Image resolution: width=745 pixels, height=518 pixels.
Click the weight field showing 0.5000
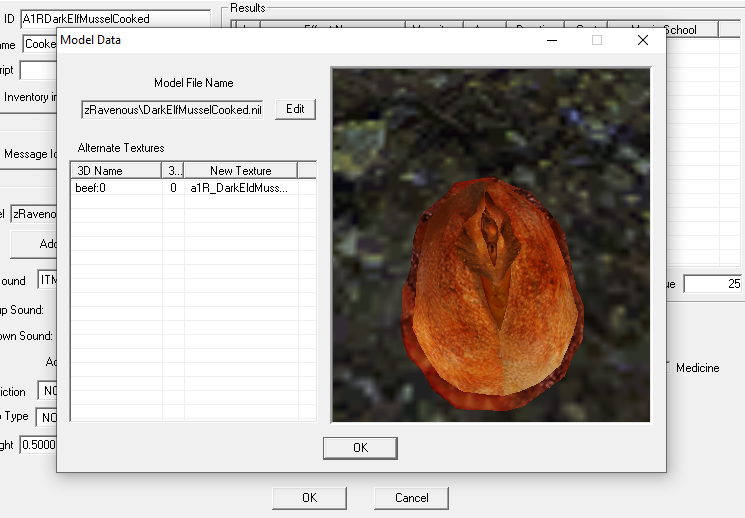38,445
